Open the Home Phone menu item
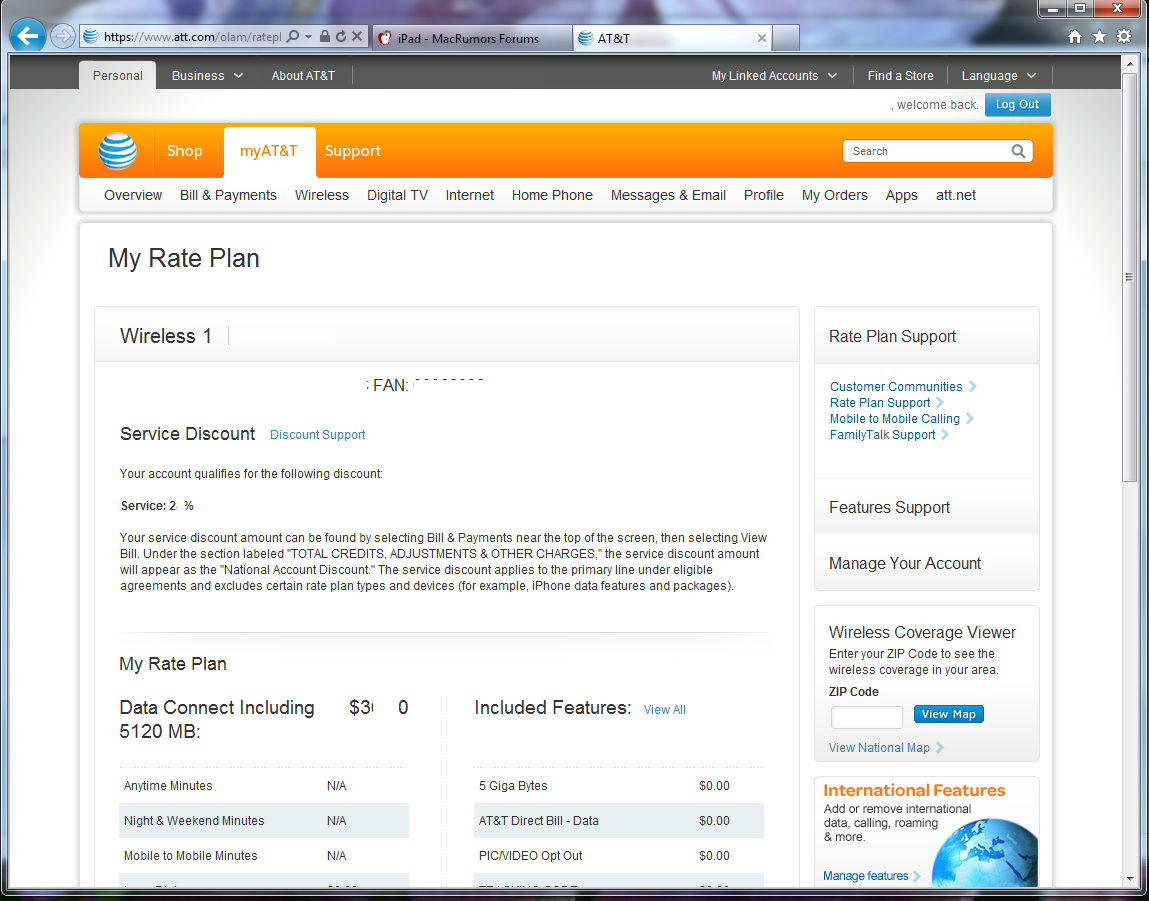 click(553, 195)
